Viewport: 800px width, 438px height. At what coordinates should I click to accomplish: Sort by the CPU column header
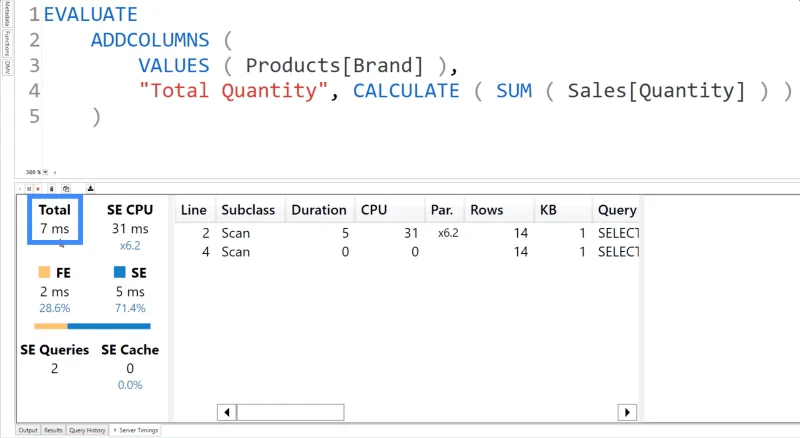pos(390,210)
